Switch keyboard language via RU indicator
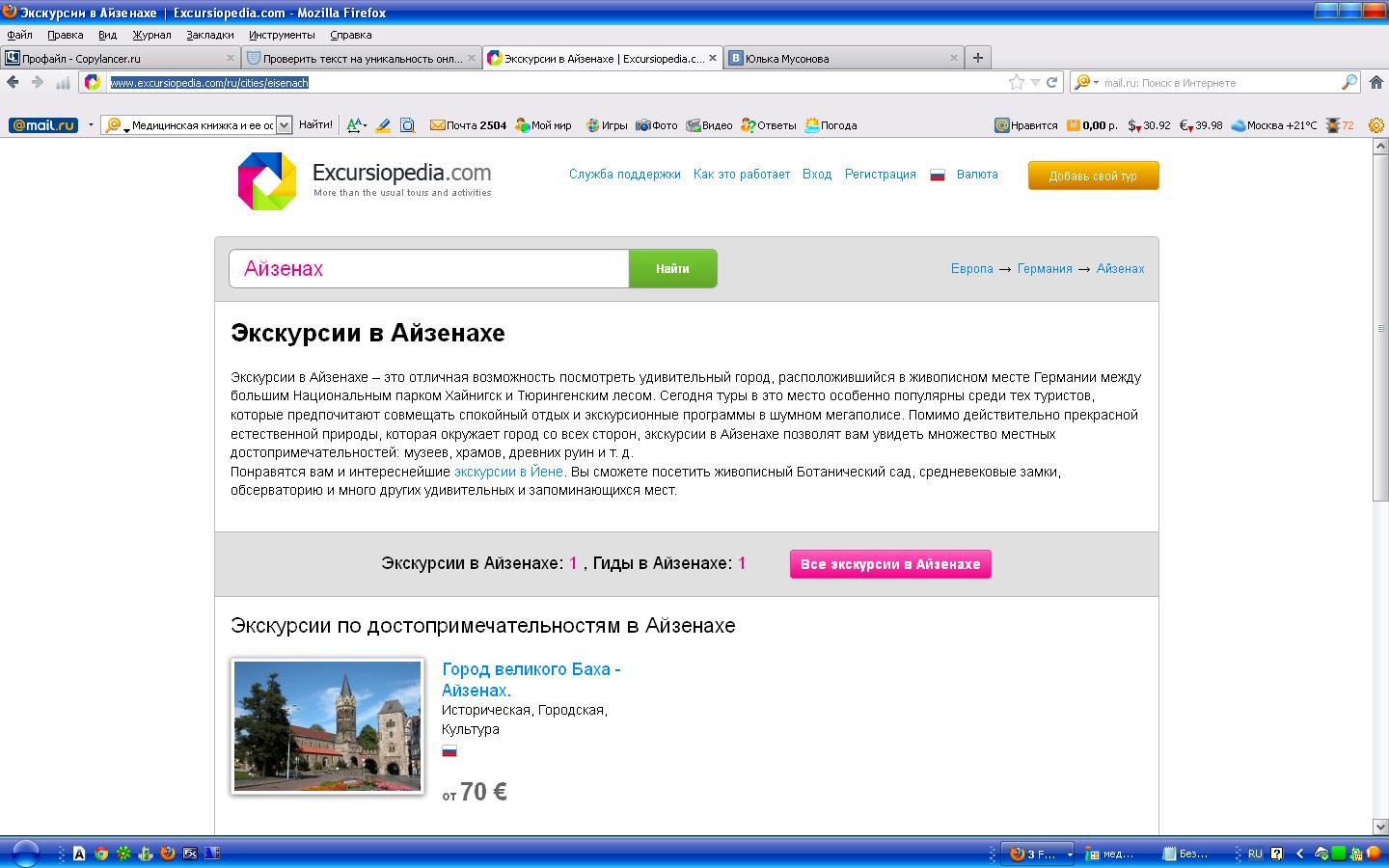This screenshot has width=1389, height=868. pyautogui.click(x=1255, y=854)
